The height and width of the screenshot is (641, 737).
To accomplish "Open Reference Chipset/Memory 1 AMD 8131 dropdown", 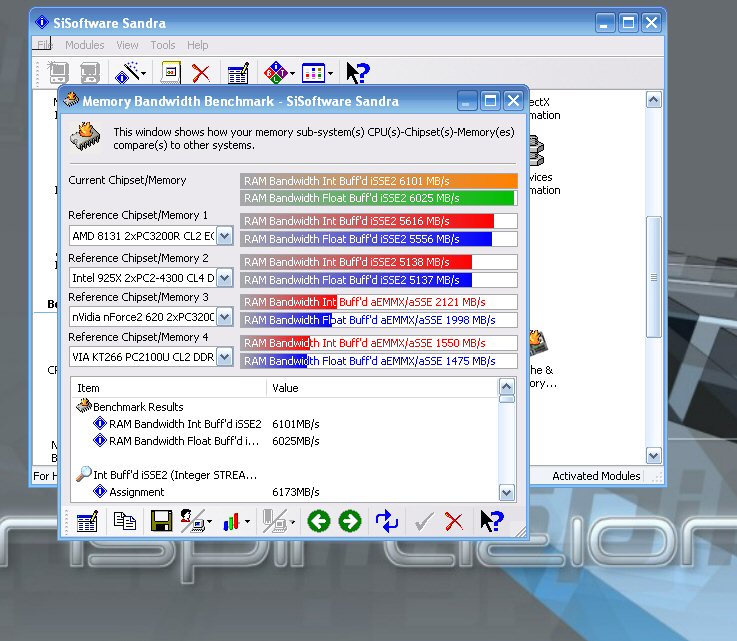I will (225, 235).
